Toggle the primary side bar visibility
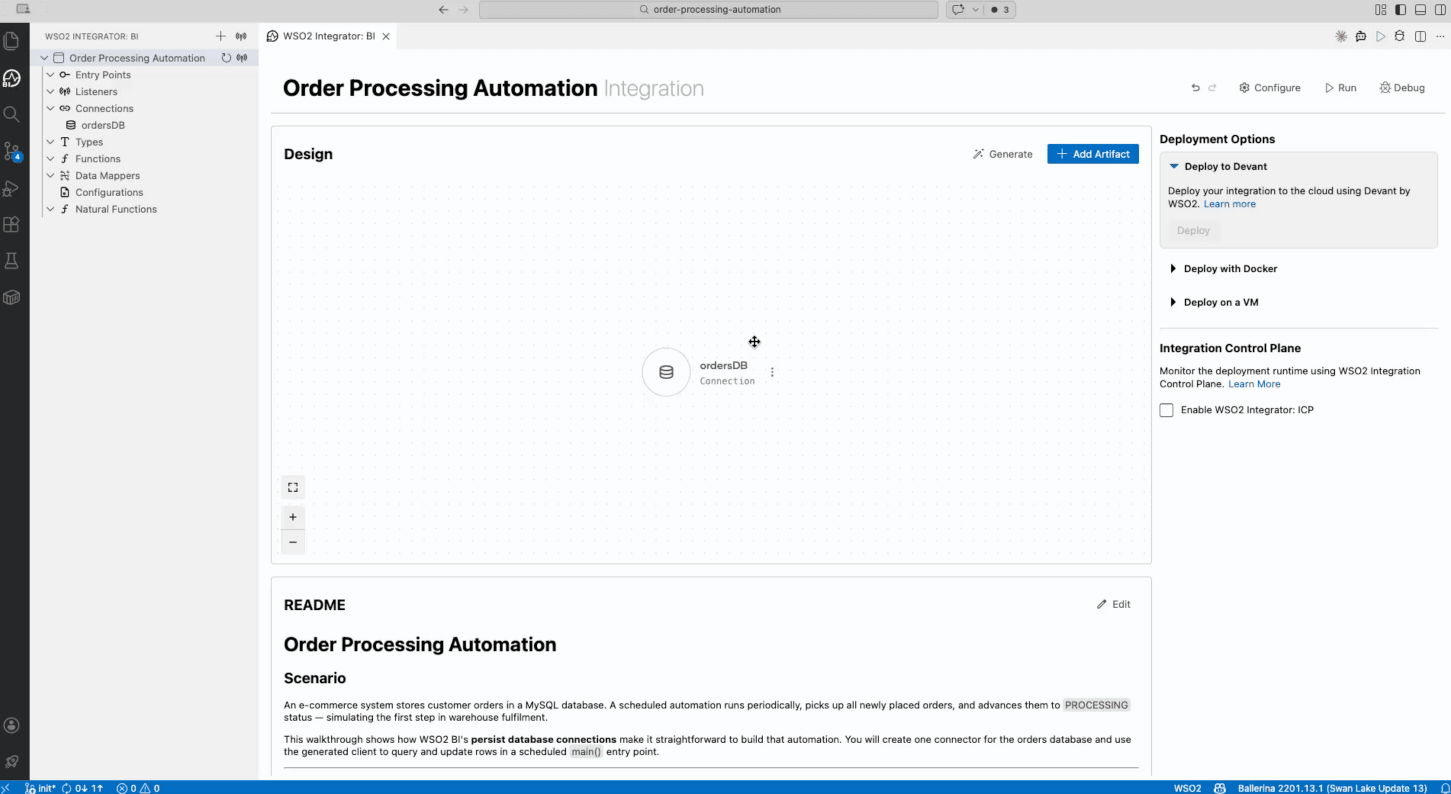Screen dimensions: 1451x794 pos(1400,10)
